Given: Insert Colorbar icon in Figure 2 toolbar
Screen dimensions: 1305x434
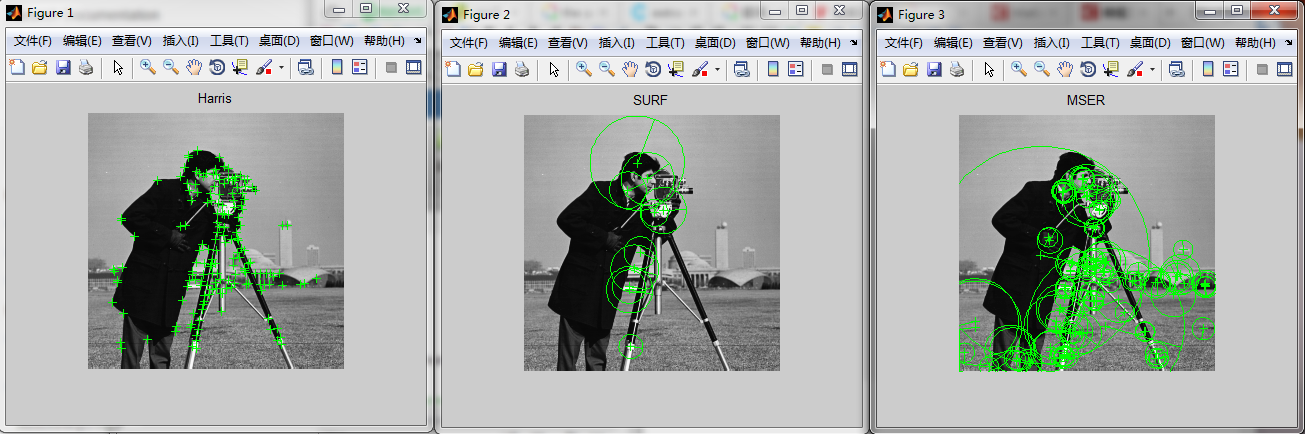Looking at the screenshot, I should pyautogui.click(x=773, y=69).
